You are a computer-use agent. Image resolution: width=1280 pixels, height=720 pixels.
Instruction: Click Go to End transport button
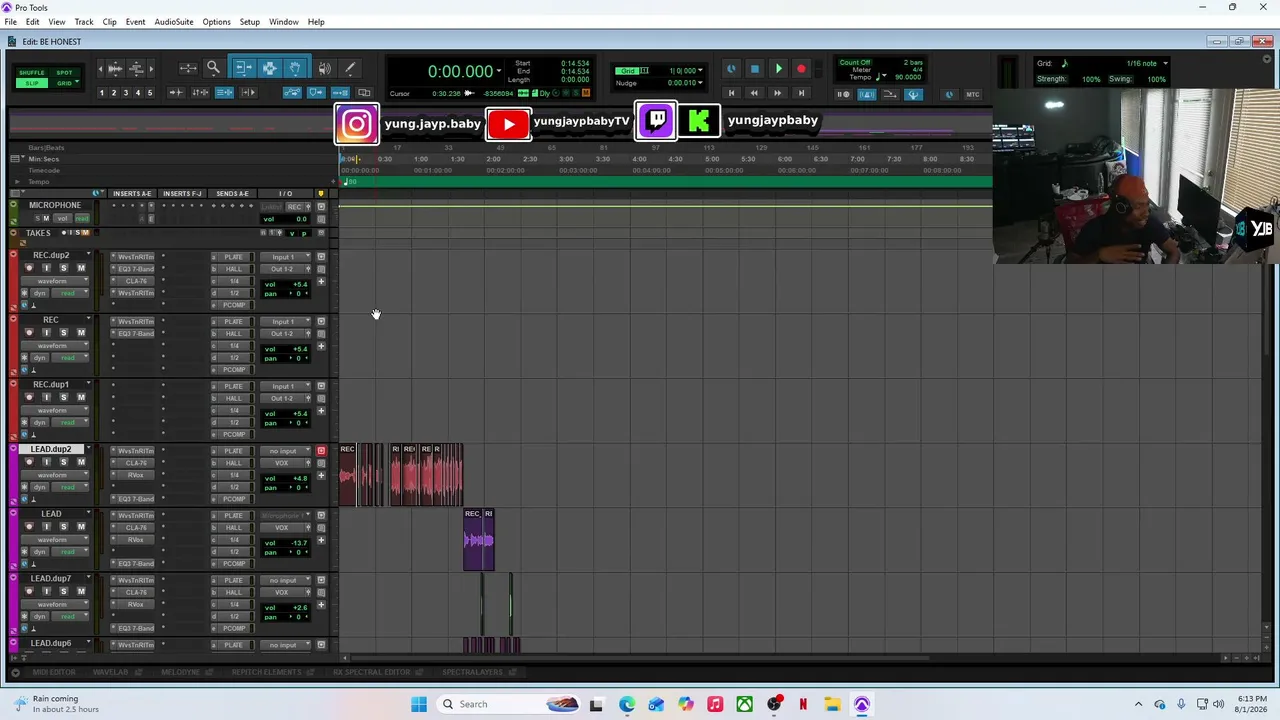[x=801, y=93]
